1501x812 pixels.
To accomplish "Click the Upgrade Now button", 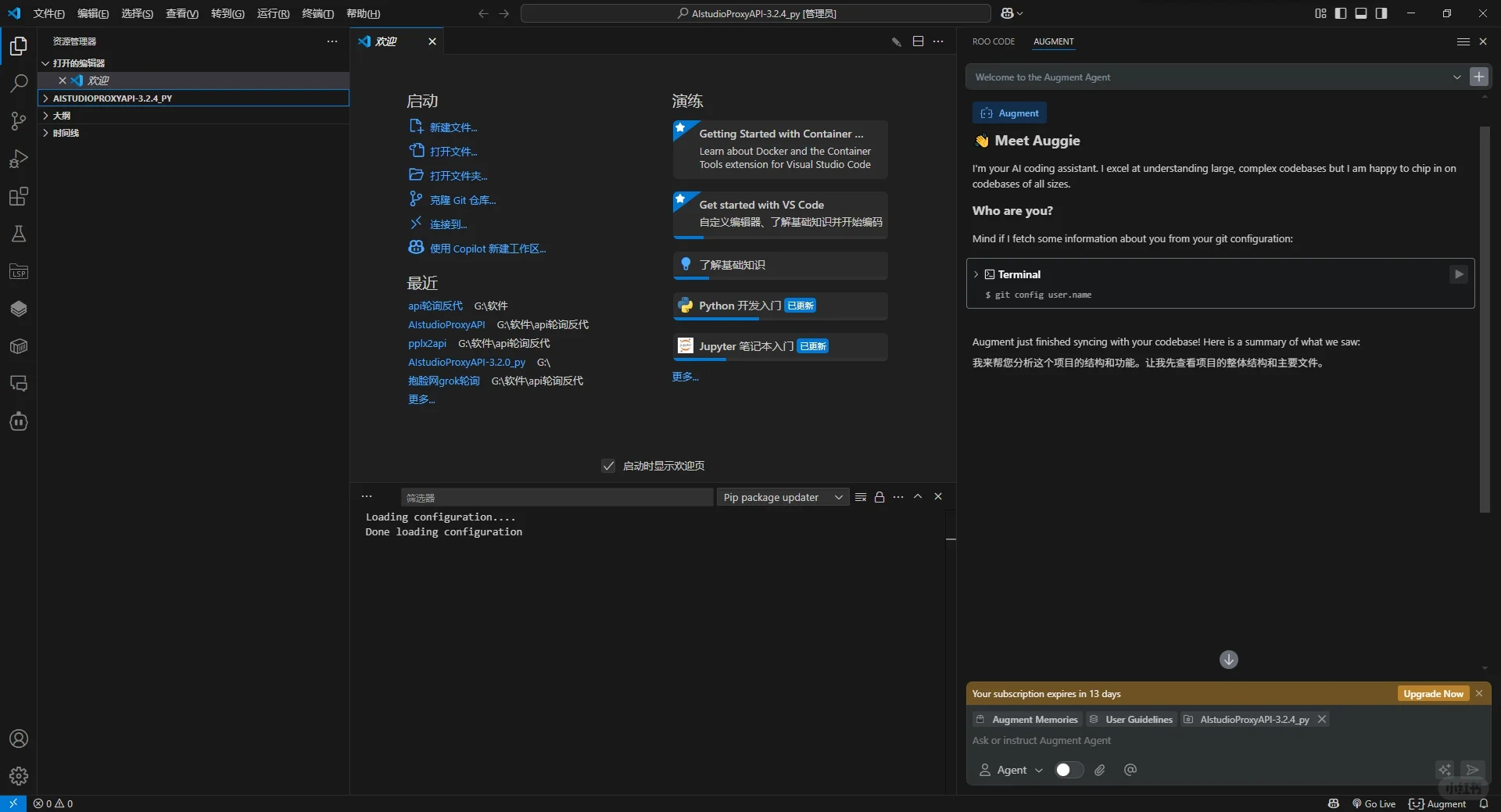I will pyautogui.click(x=1433, y=694).
